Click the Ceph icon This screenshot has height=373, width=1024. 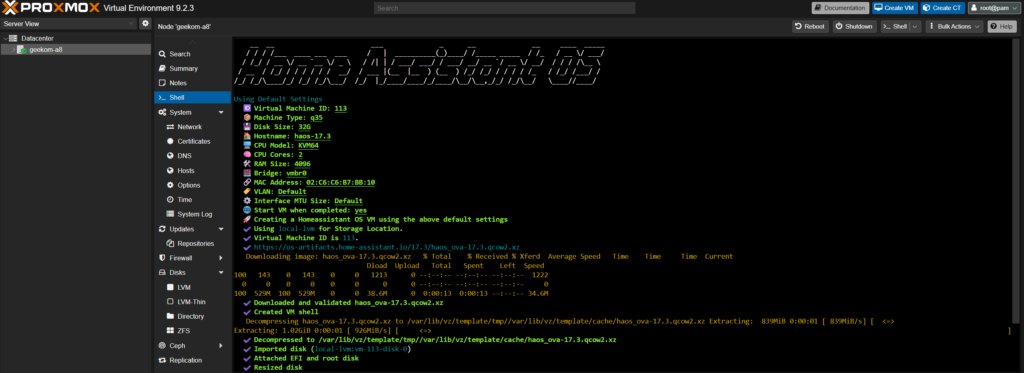click(163, 346)
